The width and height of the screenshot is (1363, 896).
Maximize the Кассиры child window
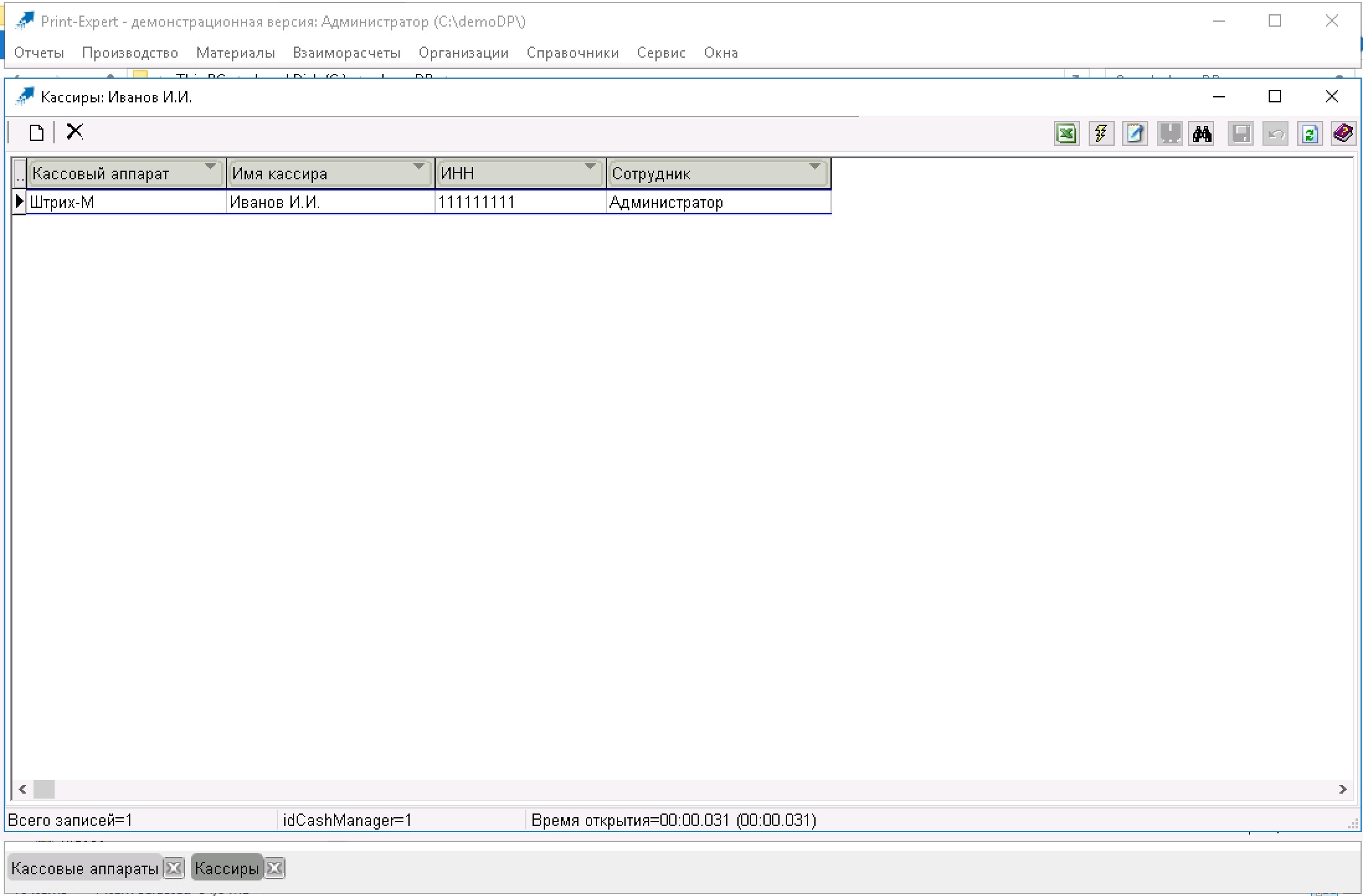coord(1275,97)
